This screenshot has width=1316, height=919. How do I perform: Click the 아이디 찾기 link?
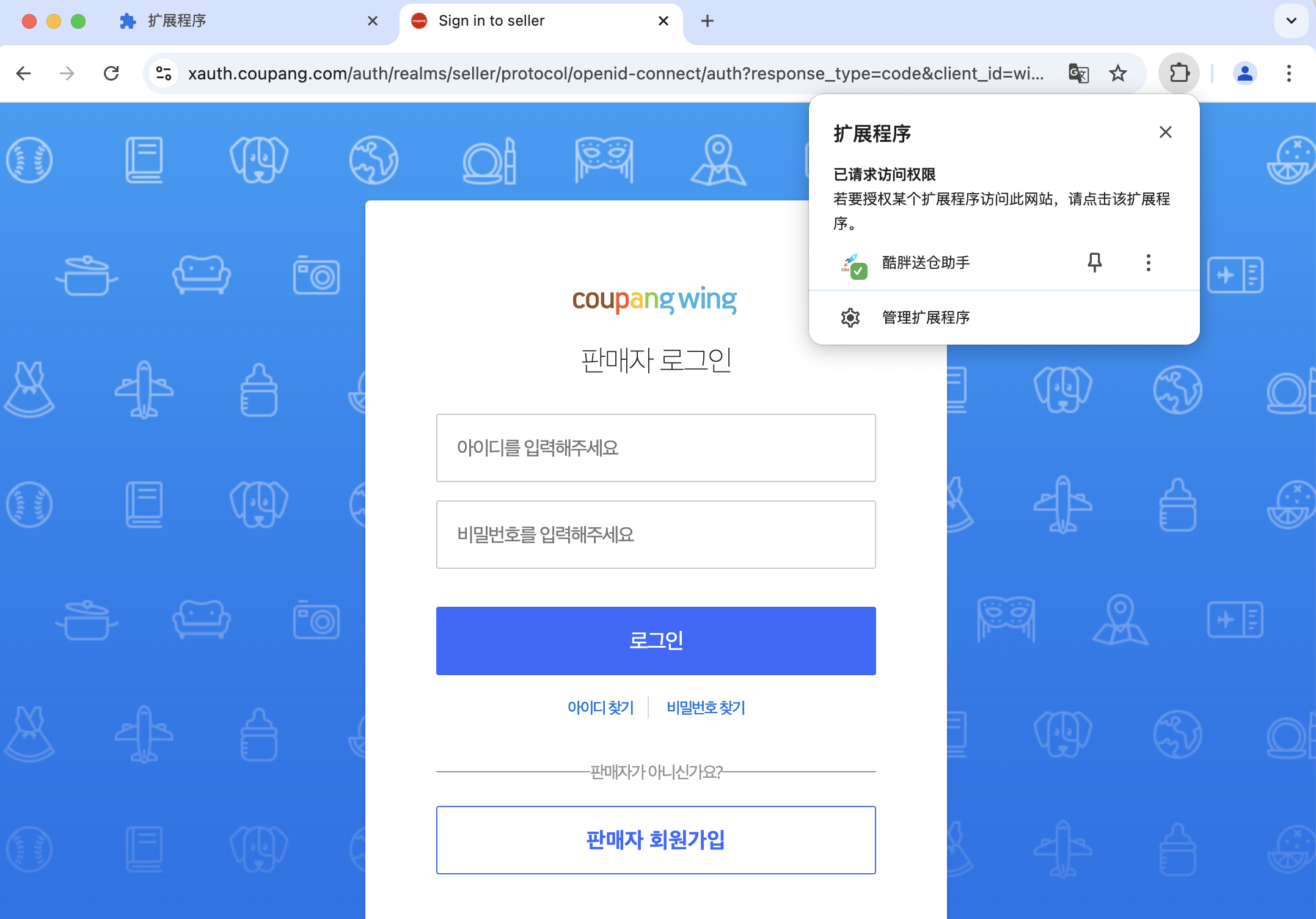[601, 707]
